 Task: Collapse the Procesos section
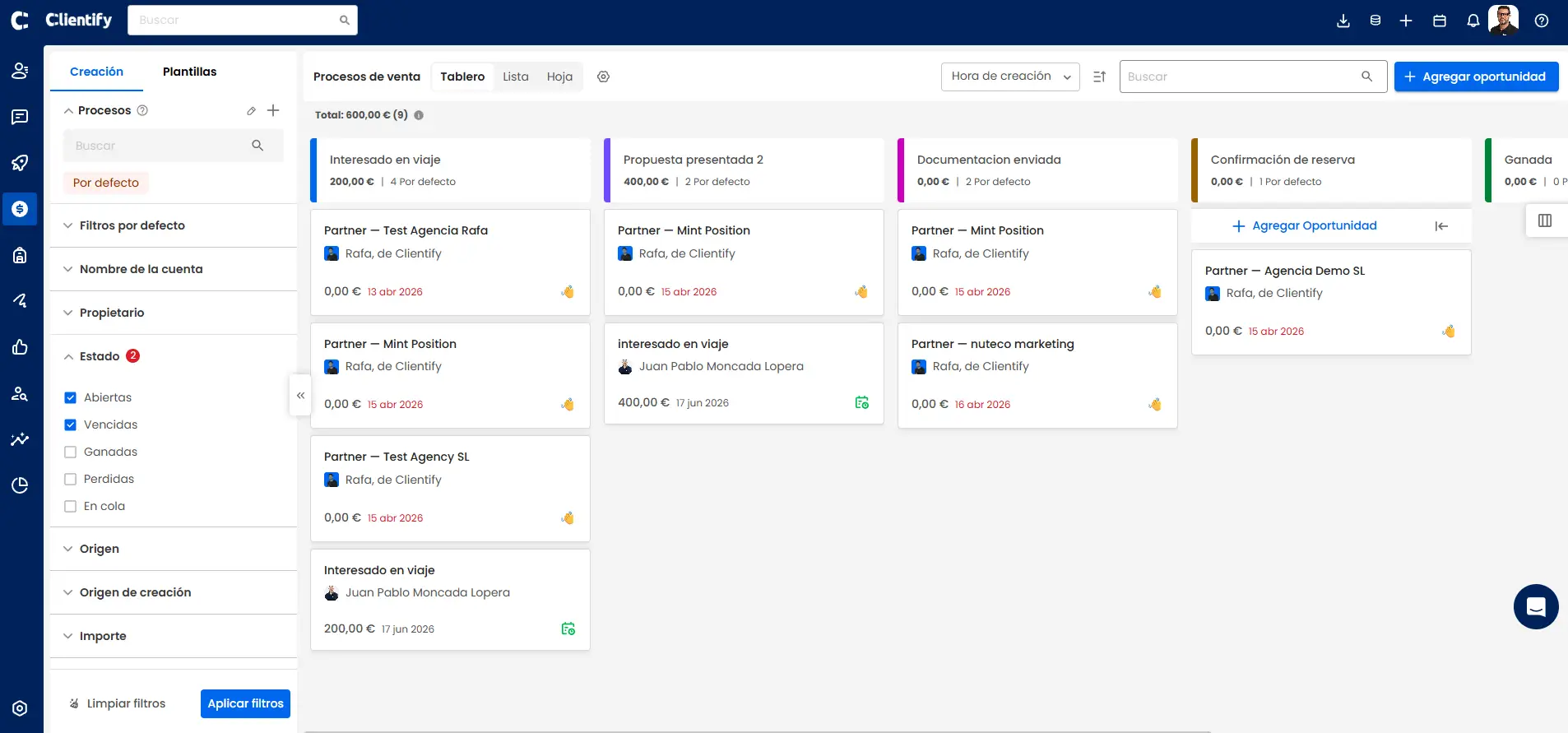pos(68,110)
